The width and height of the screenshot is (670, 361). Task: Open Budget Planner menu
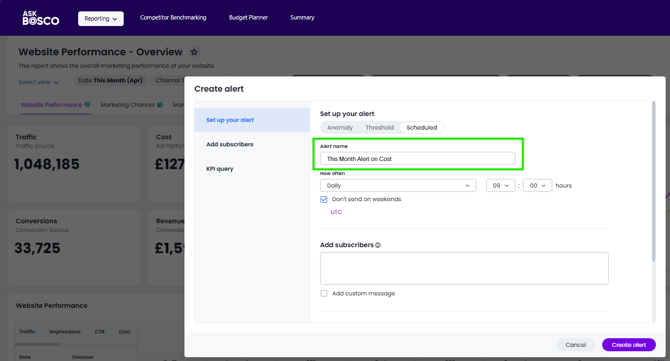click(x=248, y=18)
